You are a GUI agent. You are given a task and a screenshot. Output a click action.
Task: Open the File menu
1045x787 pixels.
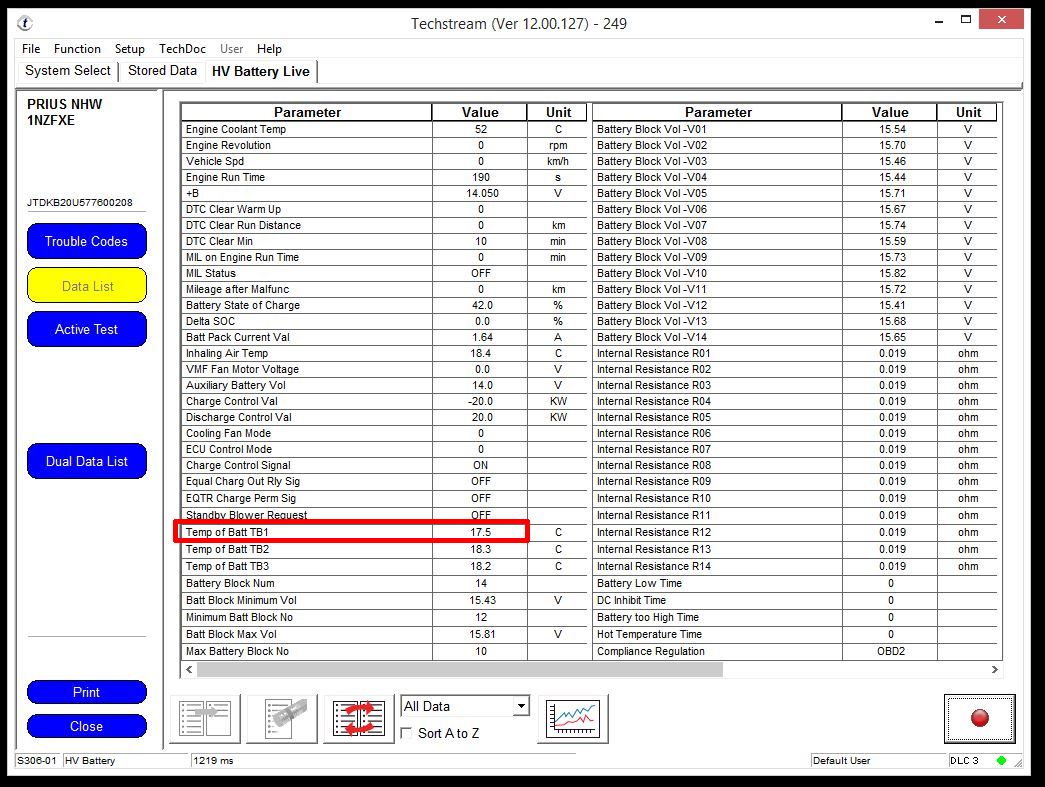coord(31,49)
